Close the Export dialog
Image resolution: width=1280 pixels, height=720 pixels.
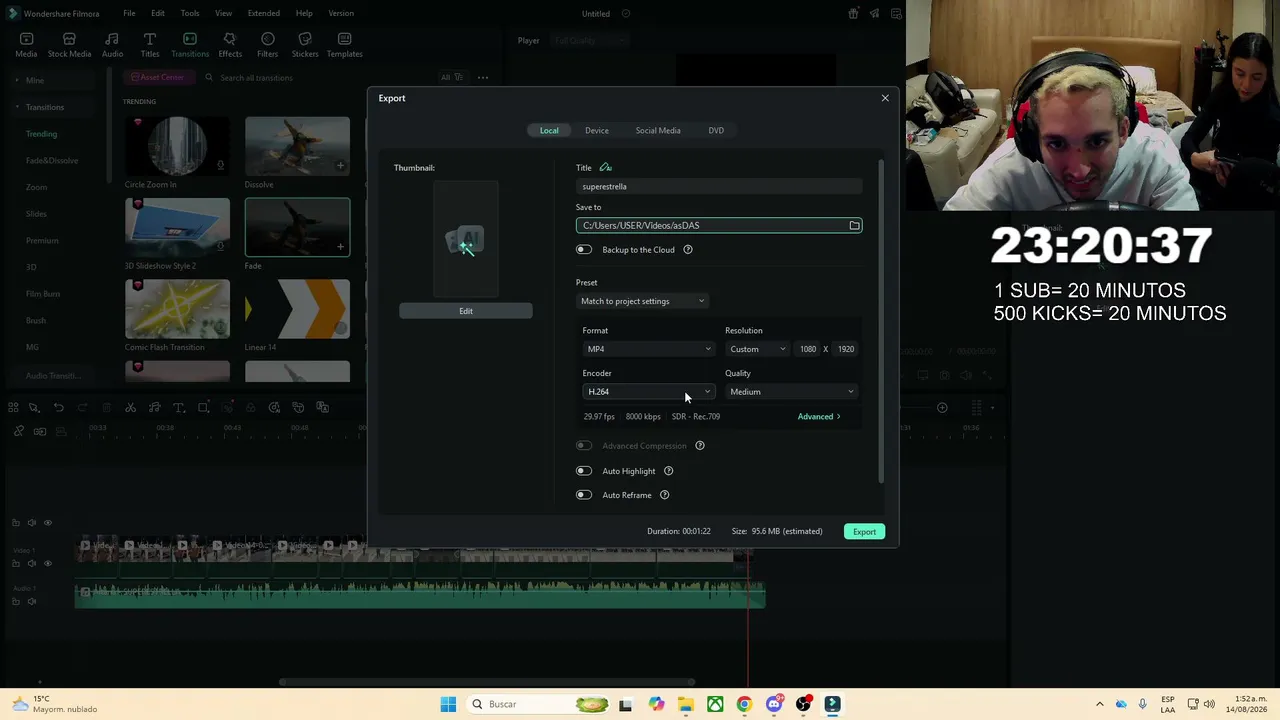[x=885, y=98]
